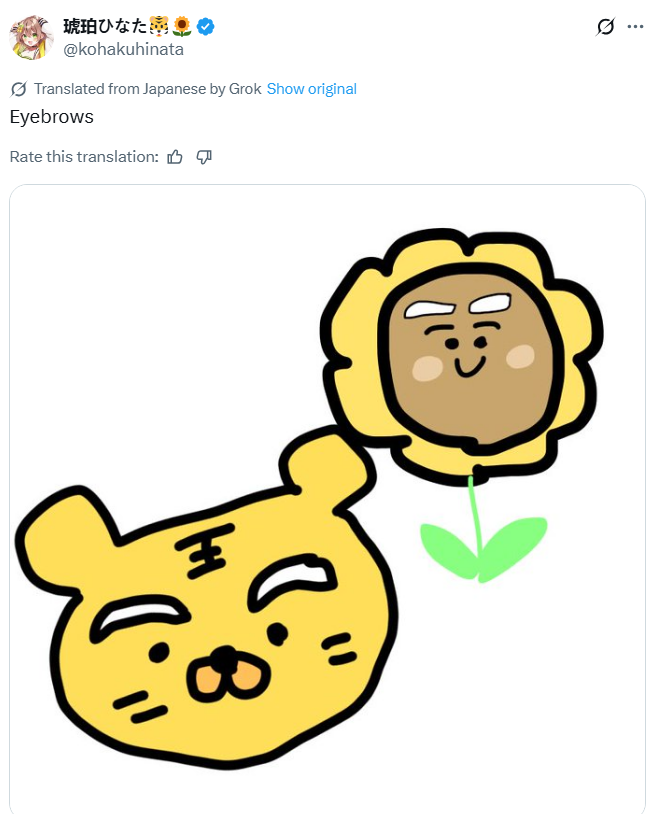
Task: Select the "Eyebrows" post text
Action: click(x=51, y=117)
